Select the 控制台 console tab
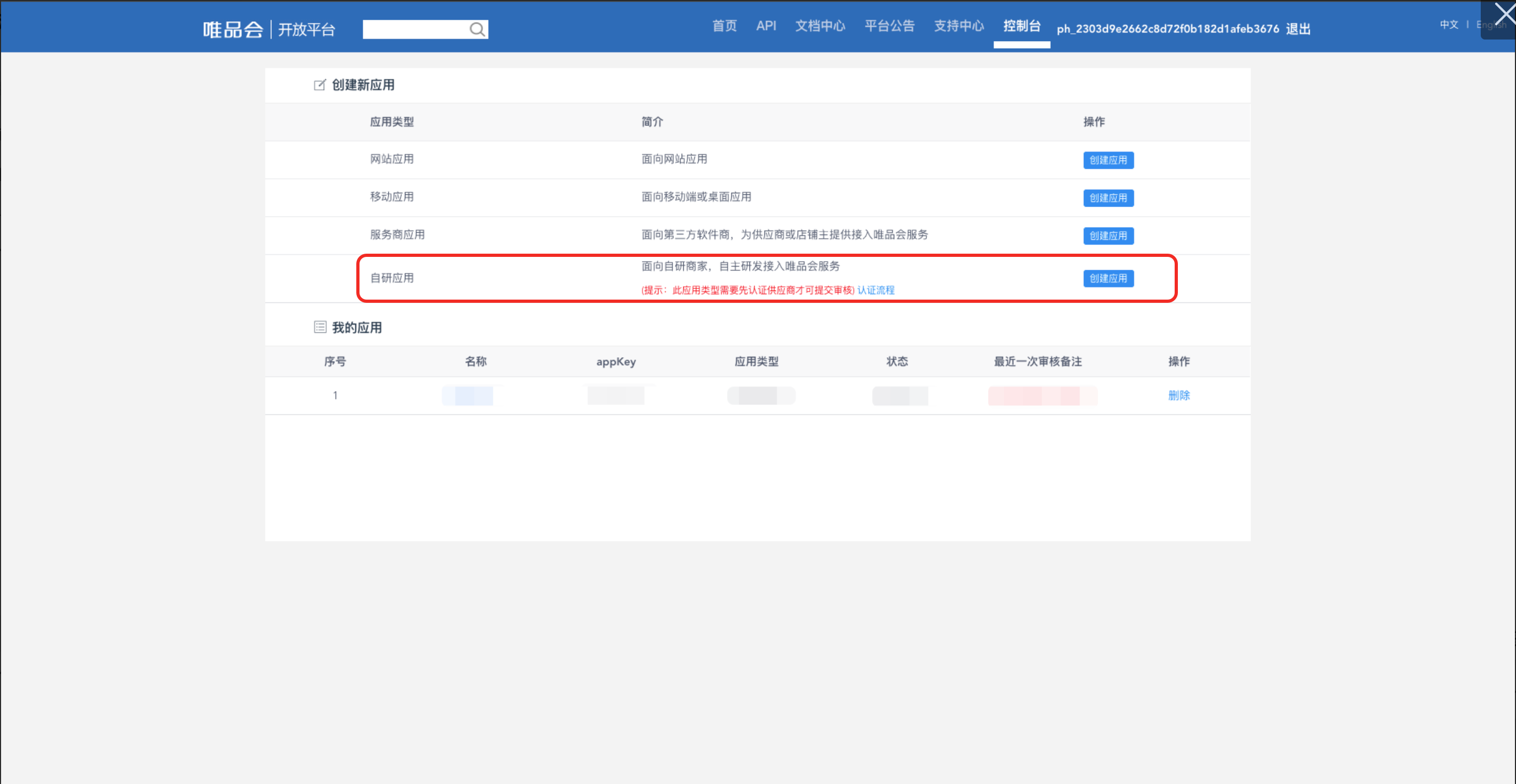1516x784 pixels. 1022,27
